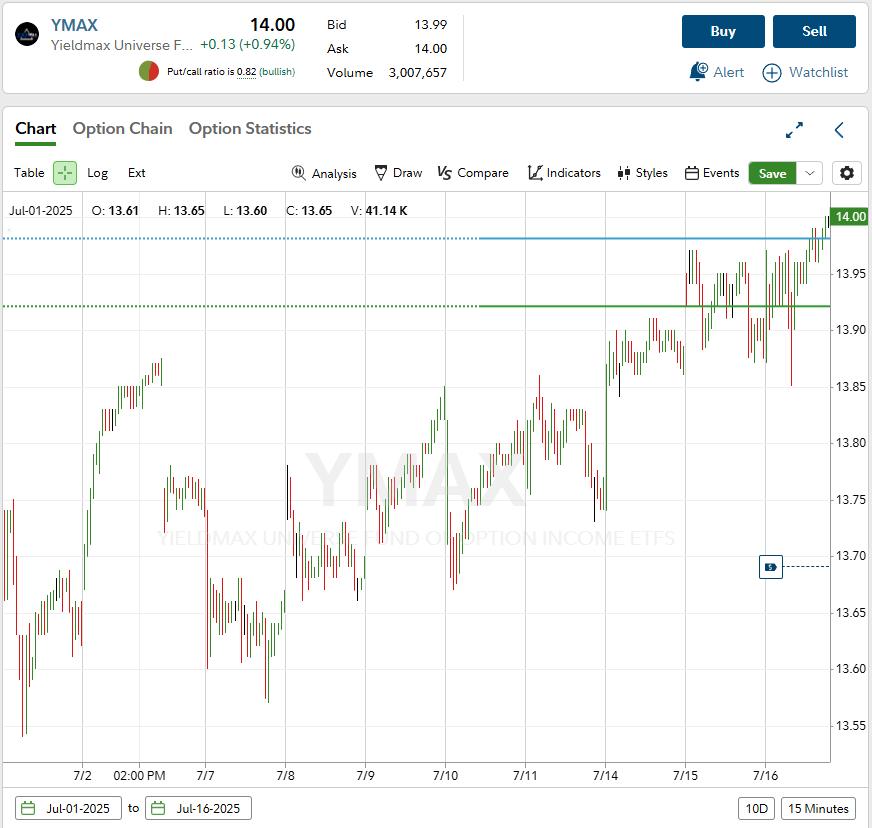
Task: Click the +0.13 (+0.94%) change text
Action: [247, 44]
